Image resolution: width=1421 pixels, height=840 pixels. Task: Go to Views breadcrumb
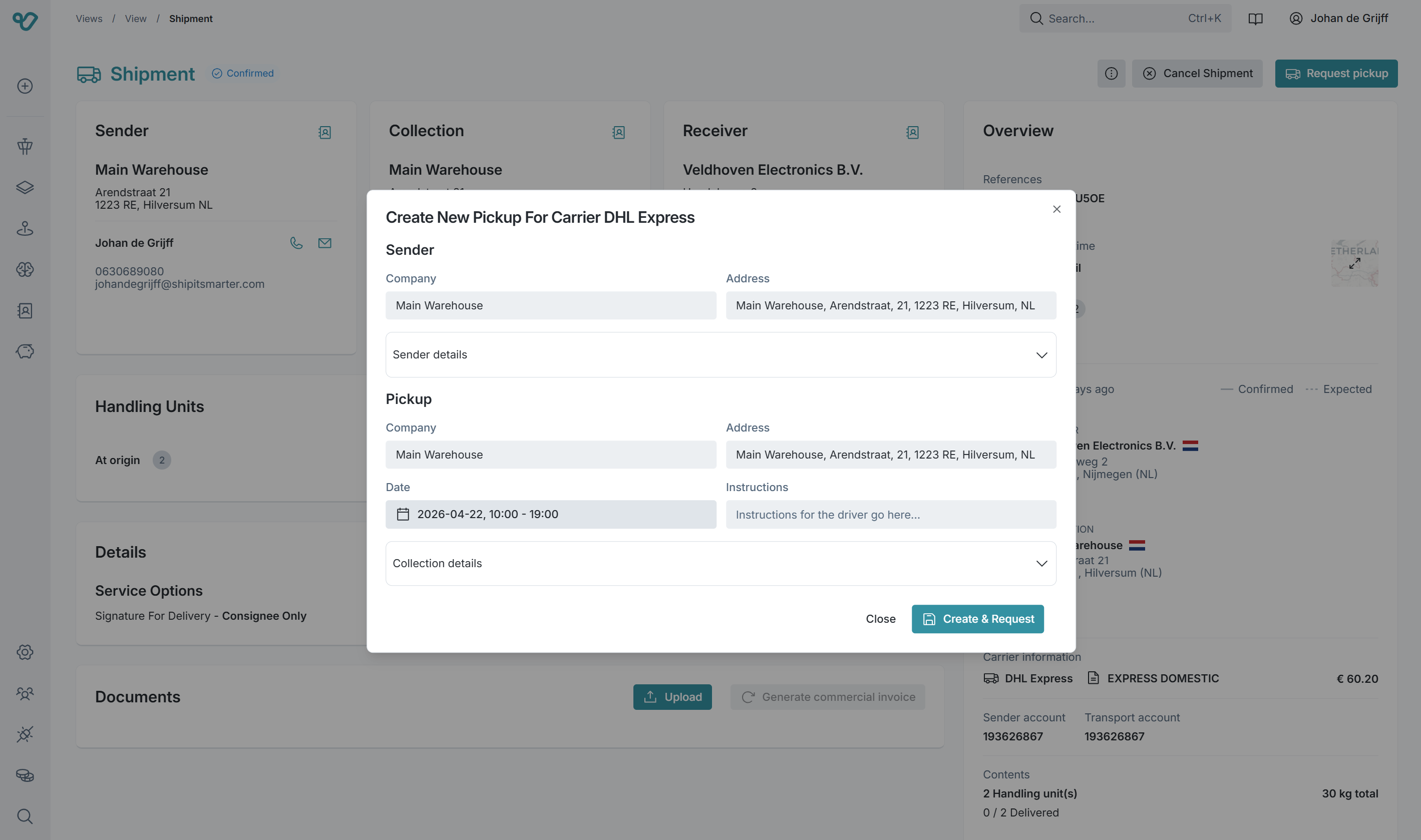89,19
